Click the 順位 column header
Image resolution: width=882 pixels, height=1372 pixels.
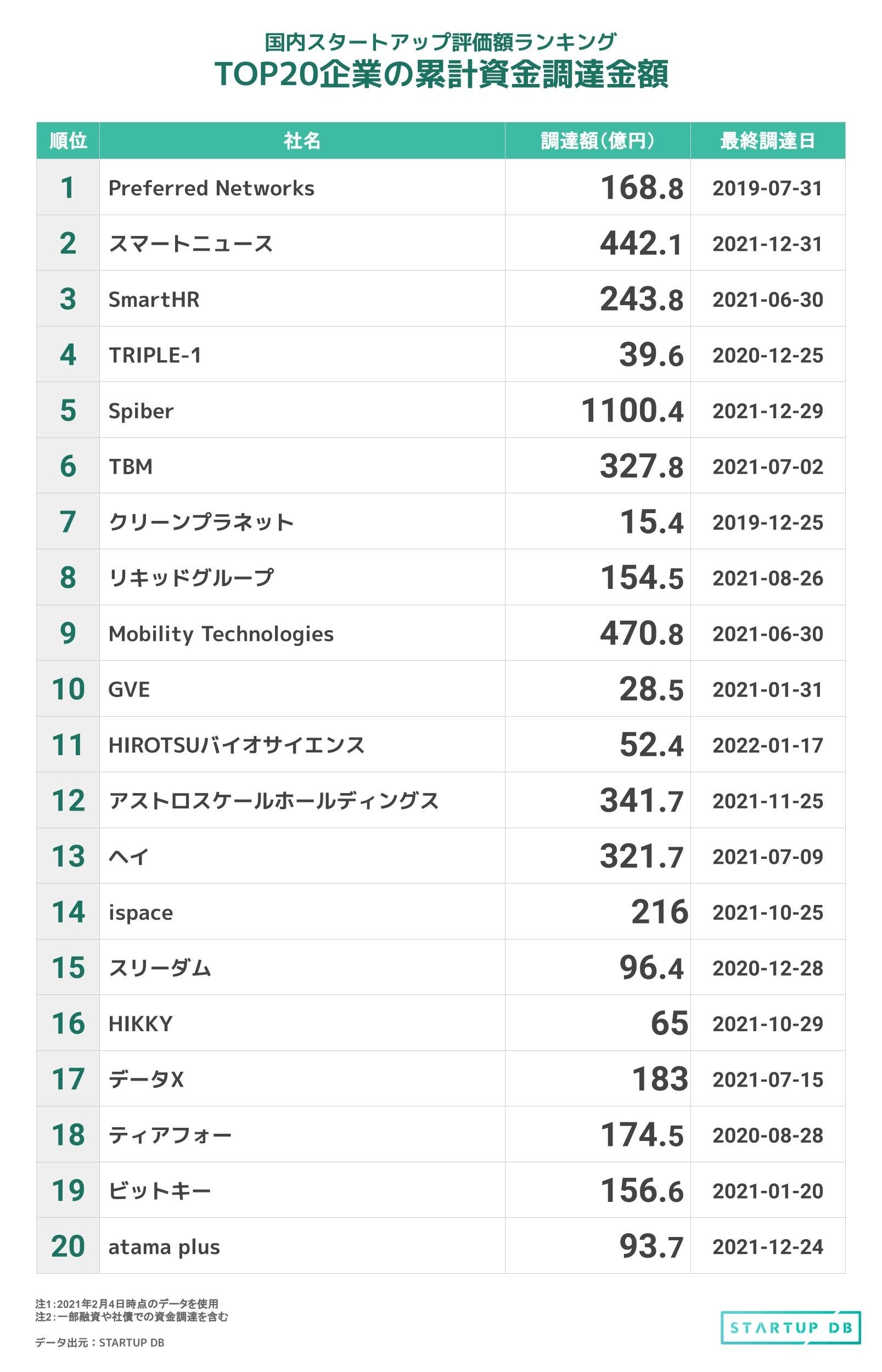pos(68,140)
